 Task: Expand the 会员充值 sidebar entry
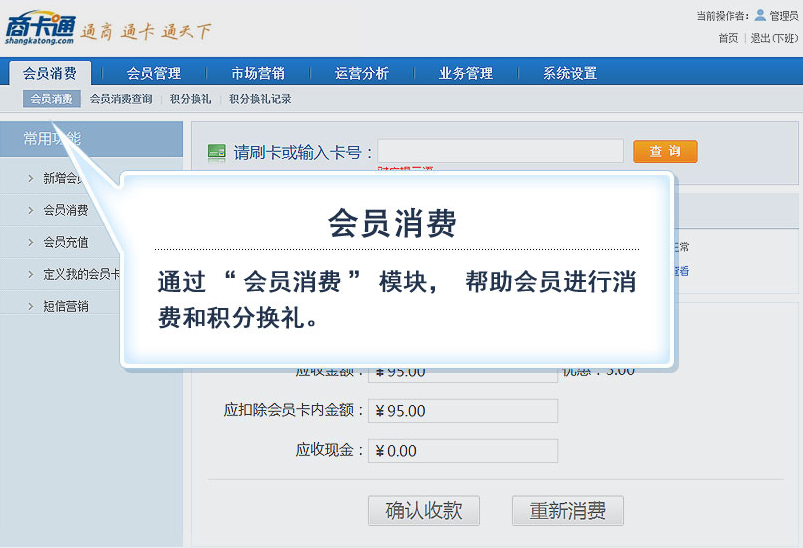[x=65, y=242]
